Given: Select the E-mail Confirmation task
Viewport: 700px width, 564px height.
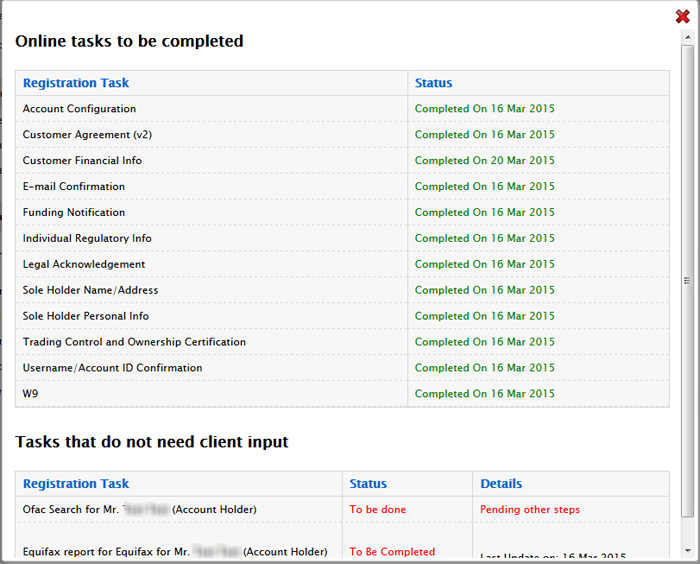Looking at the screenshot, I should coord(74,187).
